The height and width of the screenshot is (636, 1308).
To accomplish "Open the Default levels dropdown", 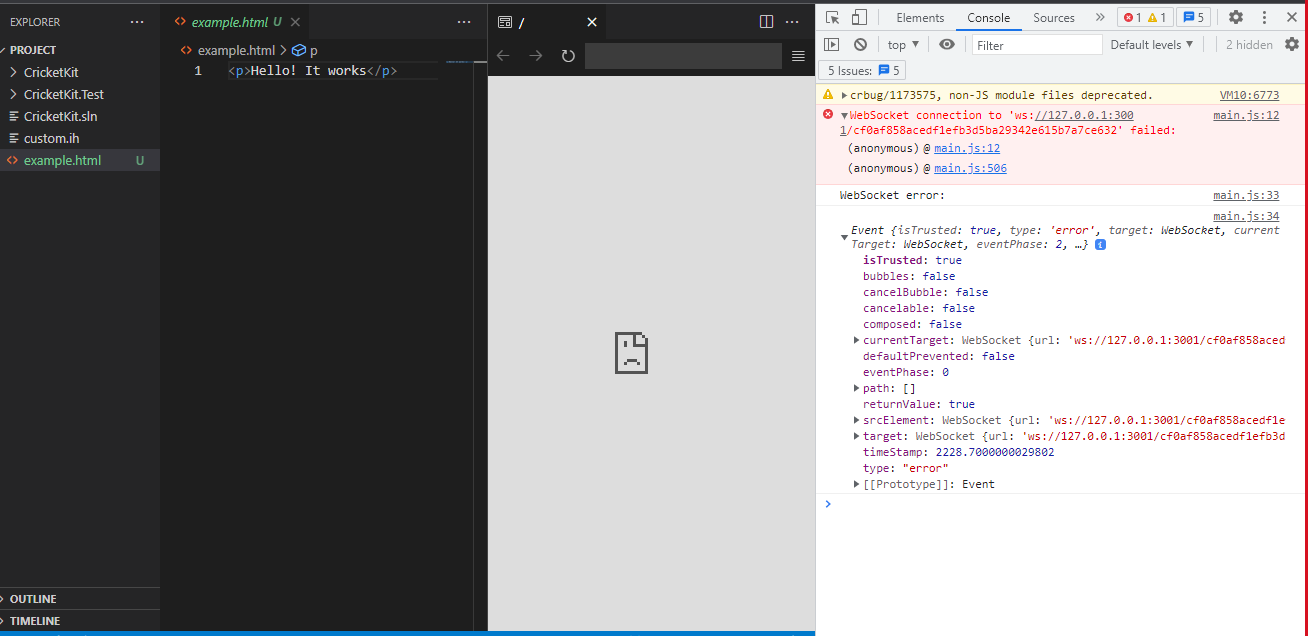I will (1152, 44).
